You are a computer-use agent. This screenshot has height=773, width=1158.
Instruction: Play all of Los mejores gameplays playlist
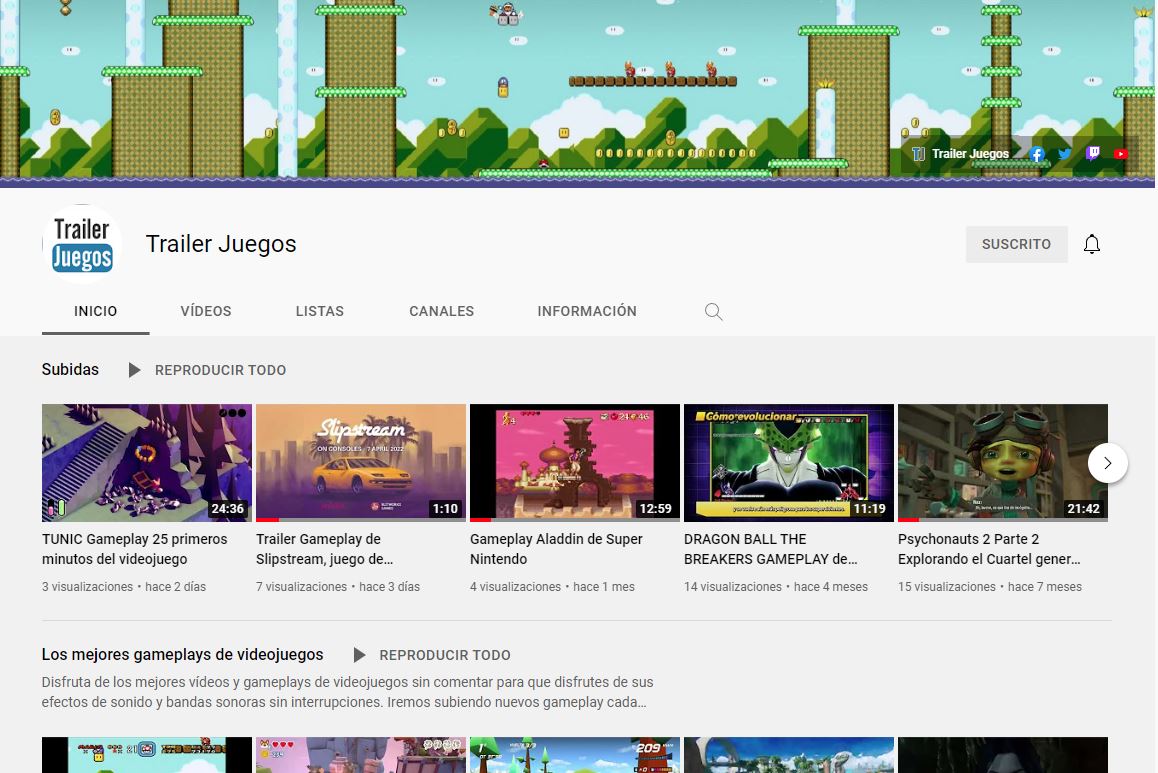[432, 655]
